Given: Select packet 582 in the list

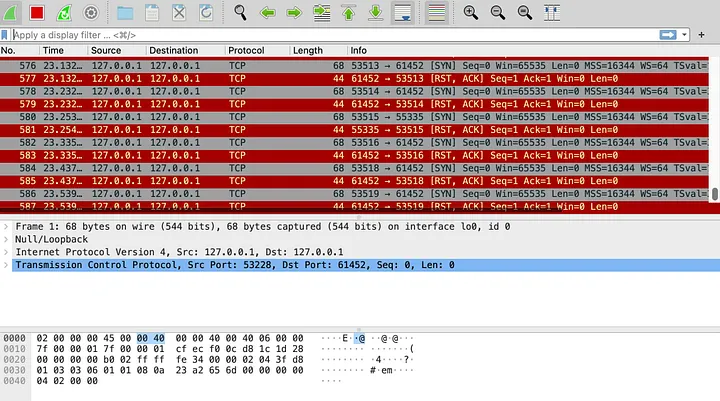Looking at the screenshot, I should coord(354,143).
